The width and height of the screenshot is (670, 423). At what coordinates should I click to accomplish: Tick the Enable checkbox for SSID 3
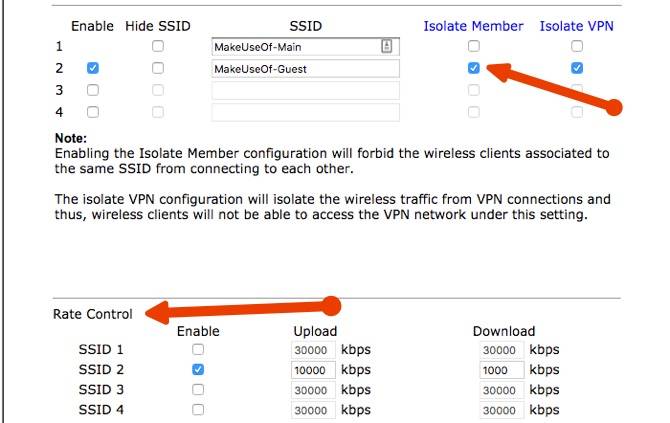click(x=93, y=91)
